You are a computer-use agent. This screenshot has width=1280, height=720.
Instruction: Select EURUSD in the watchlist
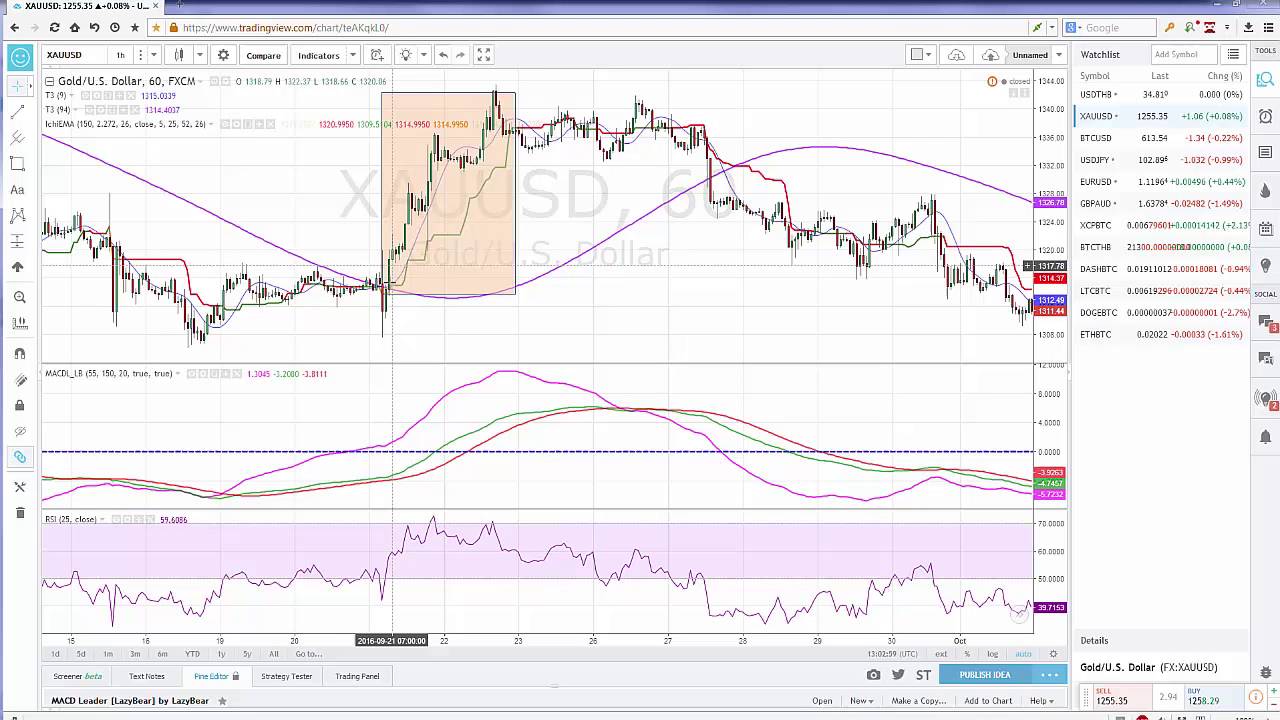tap(1161, 182)
